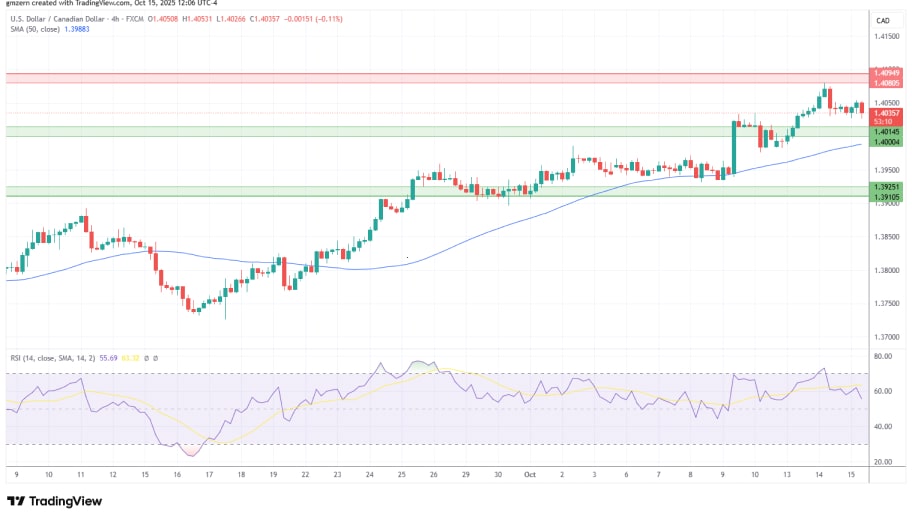Click date 14 on the time axis
This screenshot has height=513, width=912.
tap(819, 475)
